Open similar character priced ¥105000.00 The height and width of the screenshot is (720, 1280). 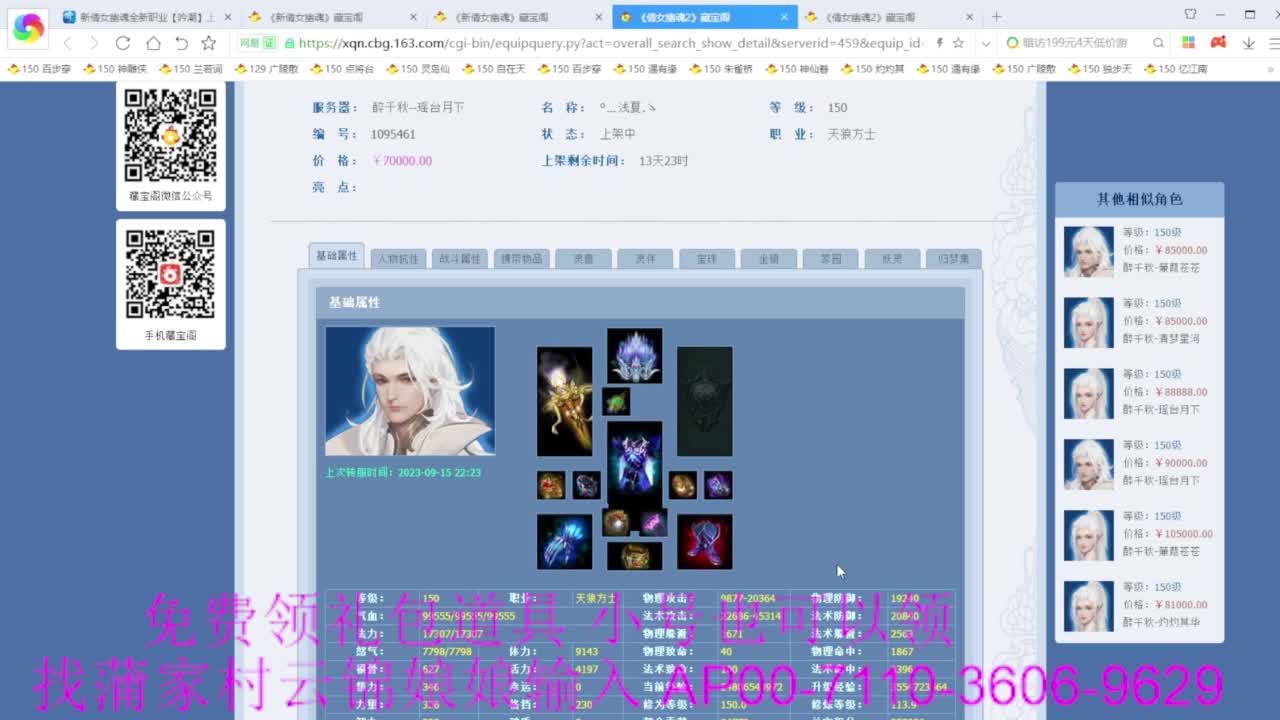[x=1139, y=534]
